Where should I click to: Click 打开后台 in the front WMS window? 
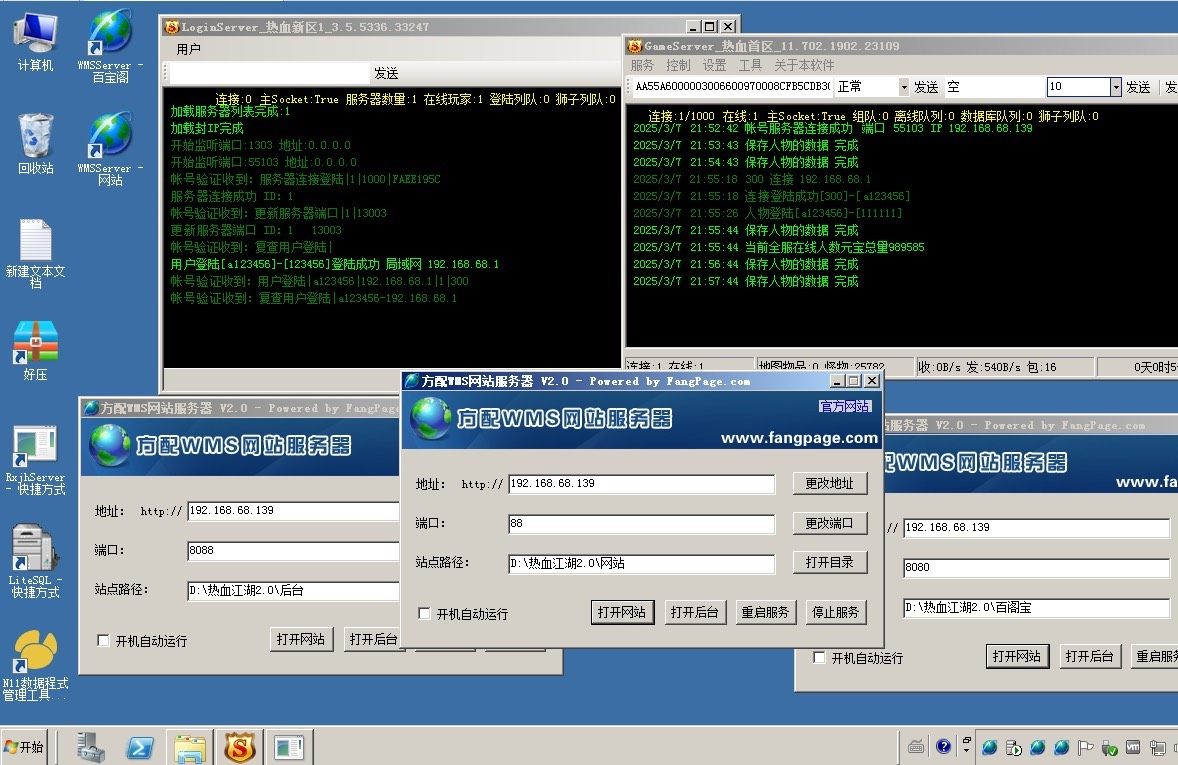point(694,612)
